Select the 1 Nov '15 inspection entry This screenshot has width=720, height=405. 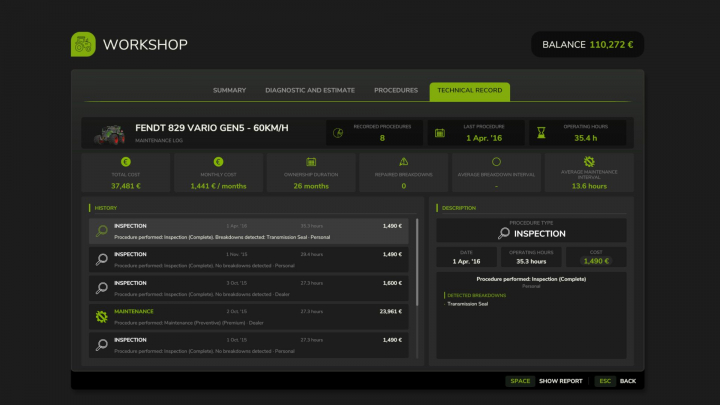pos(249,259)
